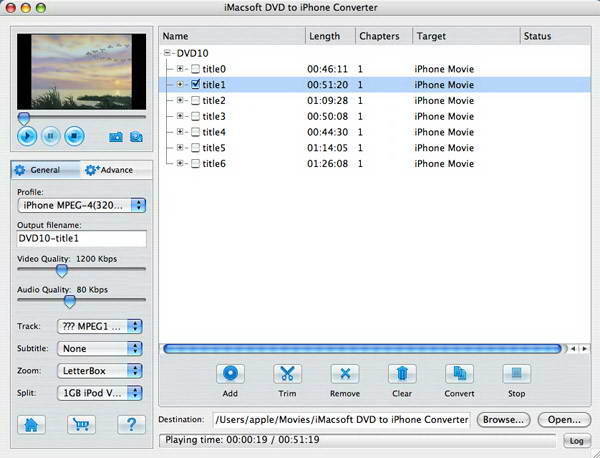Click the Destination path field

[341, 420]
